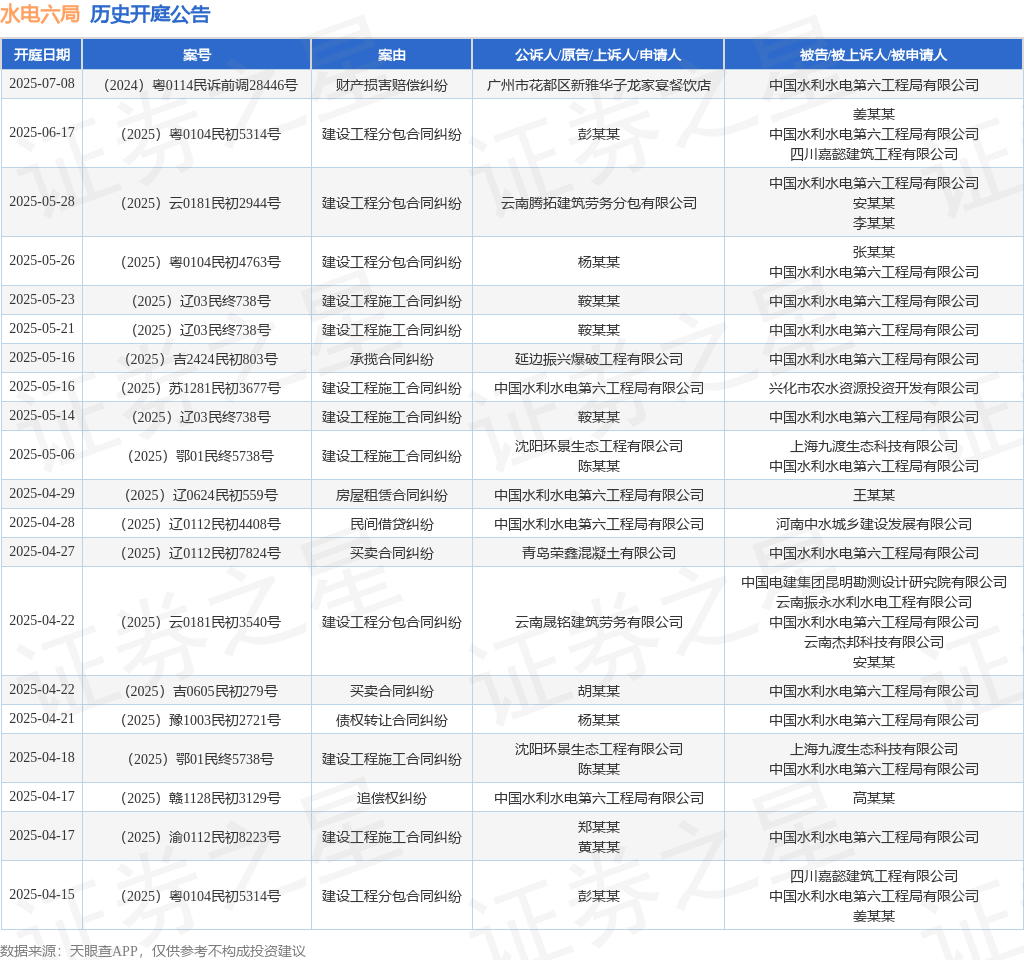Viewport: 1024px width, 960px height.
Task: Click the 公诉人/原告/上诉人/申请人 column header
Action: pos(598,55)
